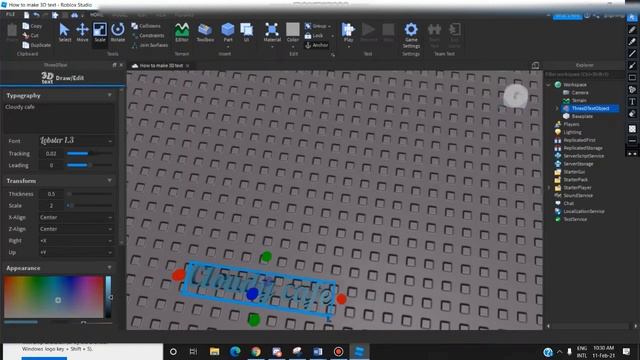The image size is (640, 360).
Task: Click the brightness slider beside color field
Action: pyautogui.click(x=108, y=297)
